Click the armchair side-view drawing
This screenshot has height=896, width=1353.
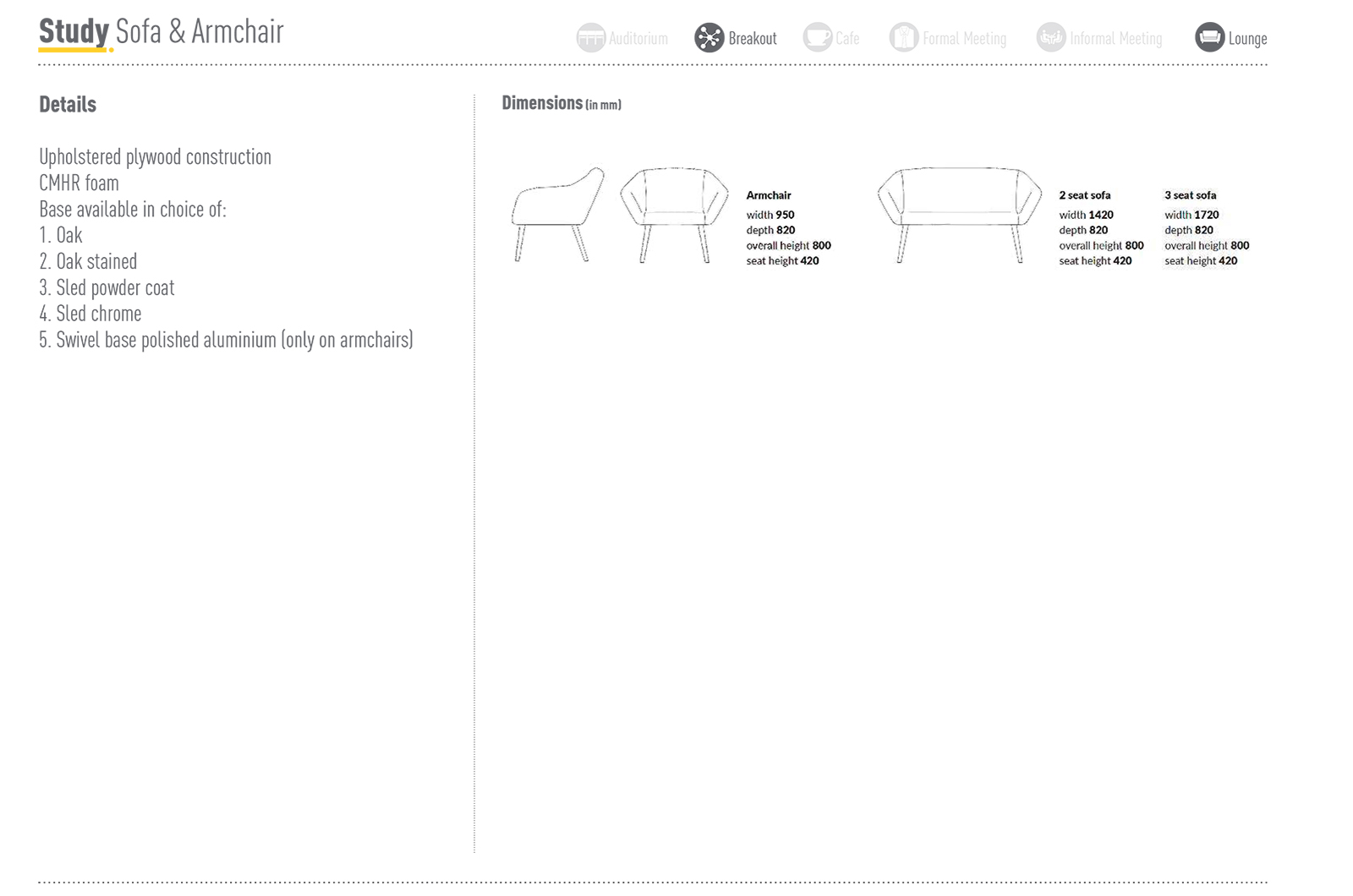pyautogui.click(x=556, y=214)
